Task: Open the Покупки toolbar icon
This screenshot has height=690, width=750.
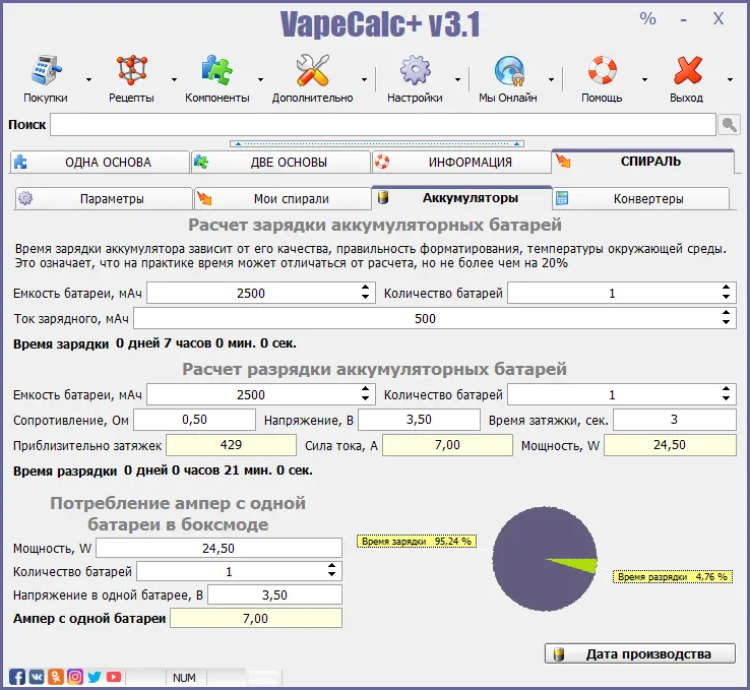Action: click(45, 73)
